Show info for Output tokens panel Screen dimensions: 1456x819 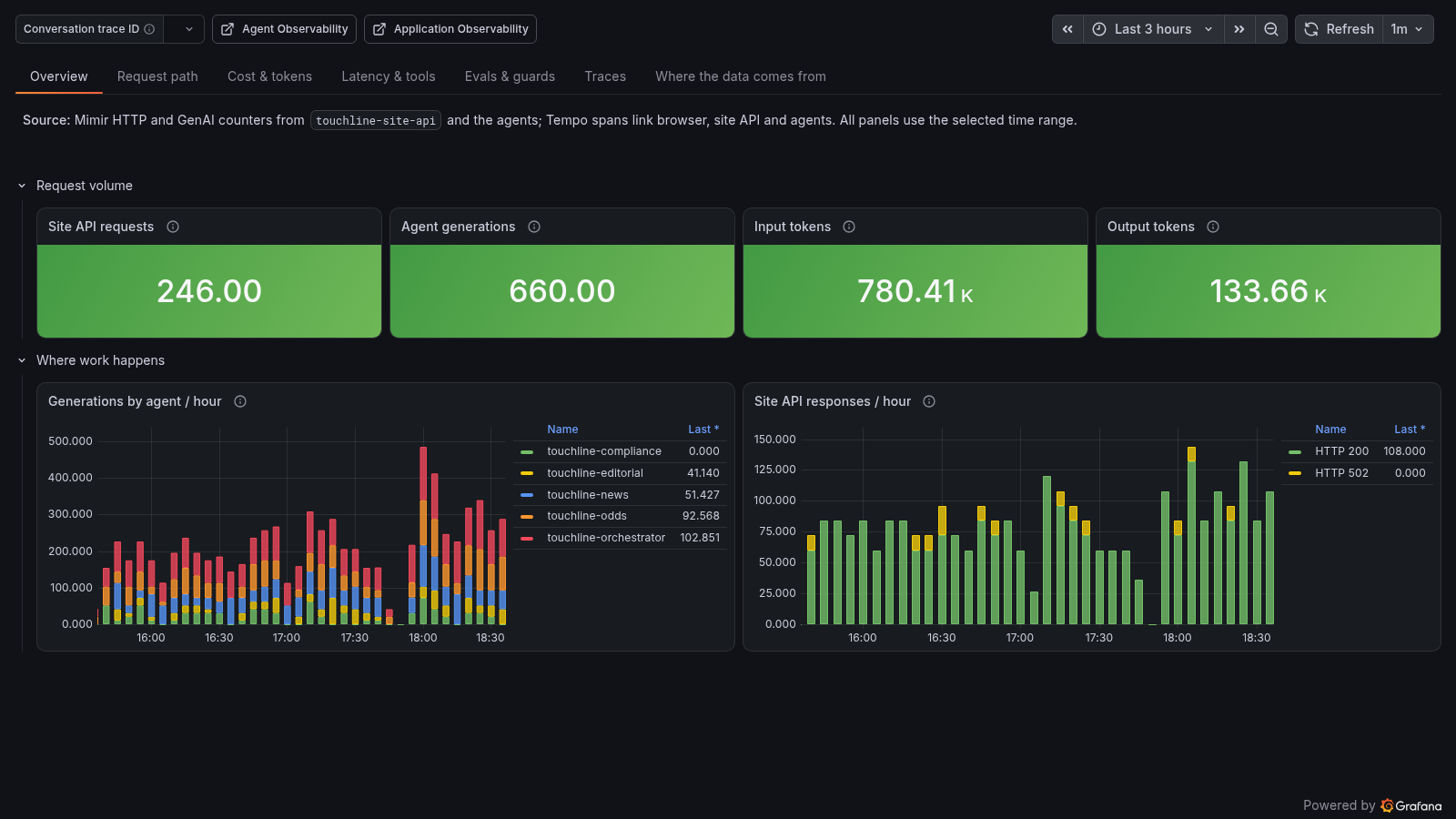[x=1213, y=227]
